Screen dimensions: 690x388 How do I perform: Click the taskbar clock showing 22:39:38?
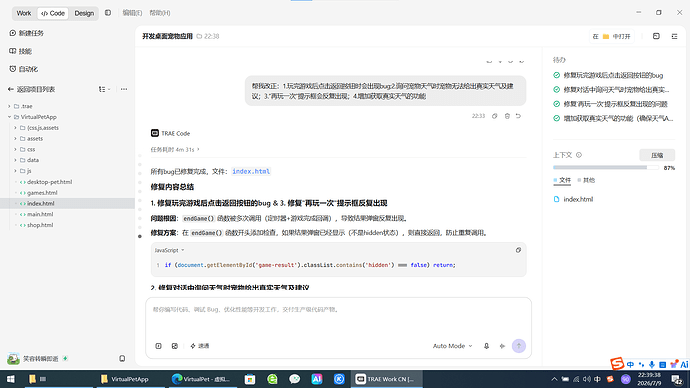tap(650, 379)
